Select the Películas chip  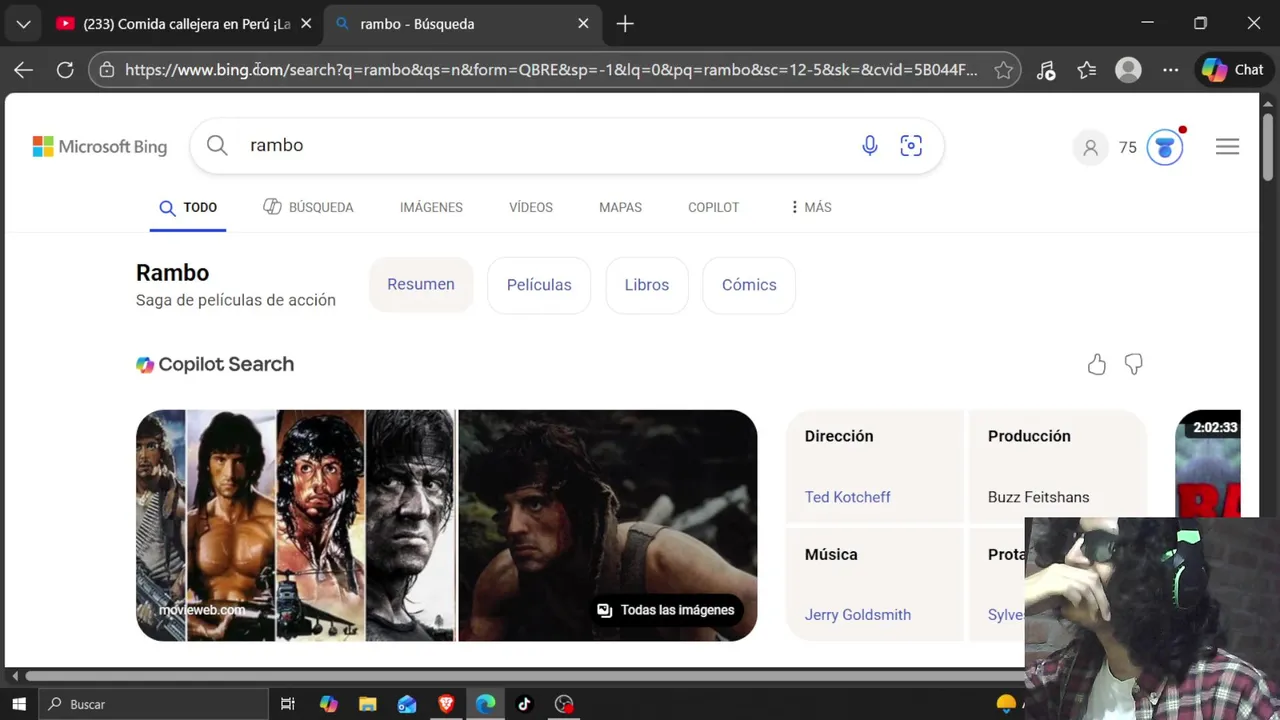539,285
